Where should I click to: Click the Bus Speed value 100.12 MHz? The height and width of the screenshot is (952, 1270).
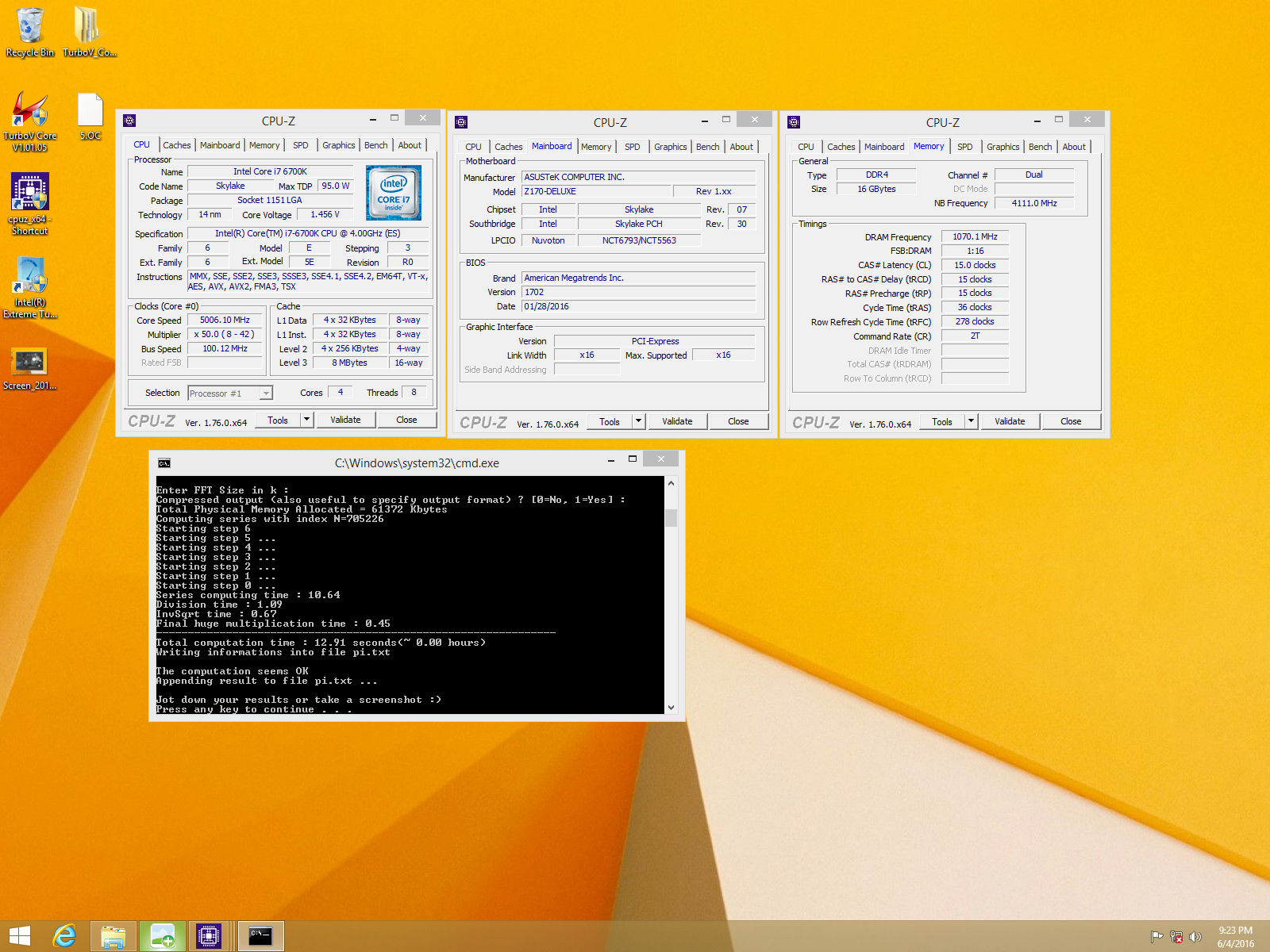tap(225, 348)
